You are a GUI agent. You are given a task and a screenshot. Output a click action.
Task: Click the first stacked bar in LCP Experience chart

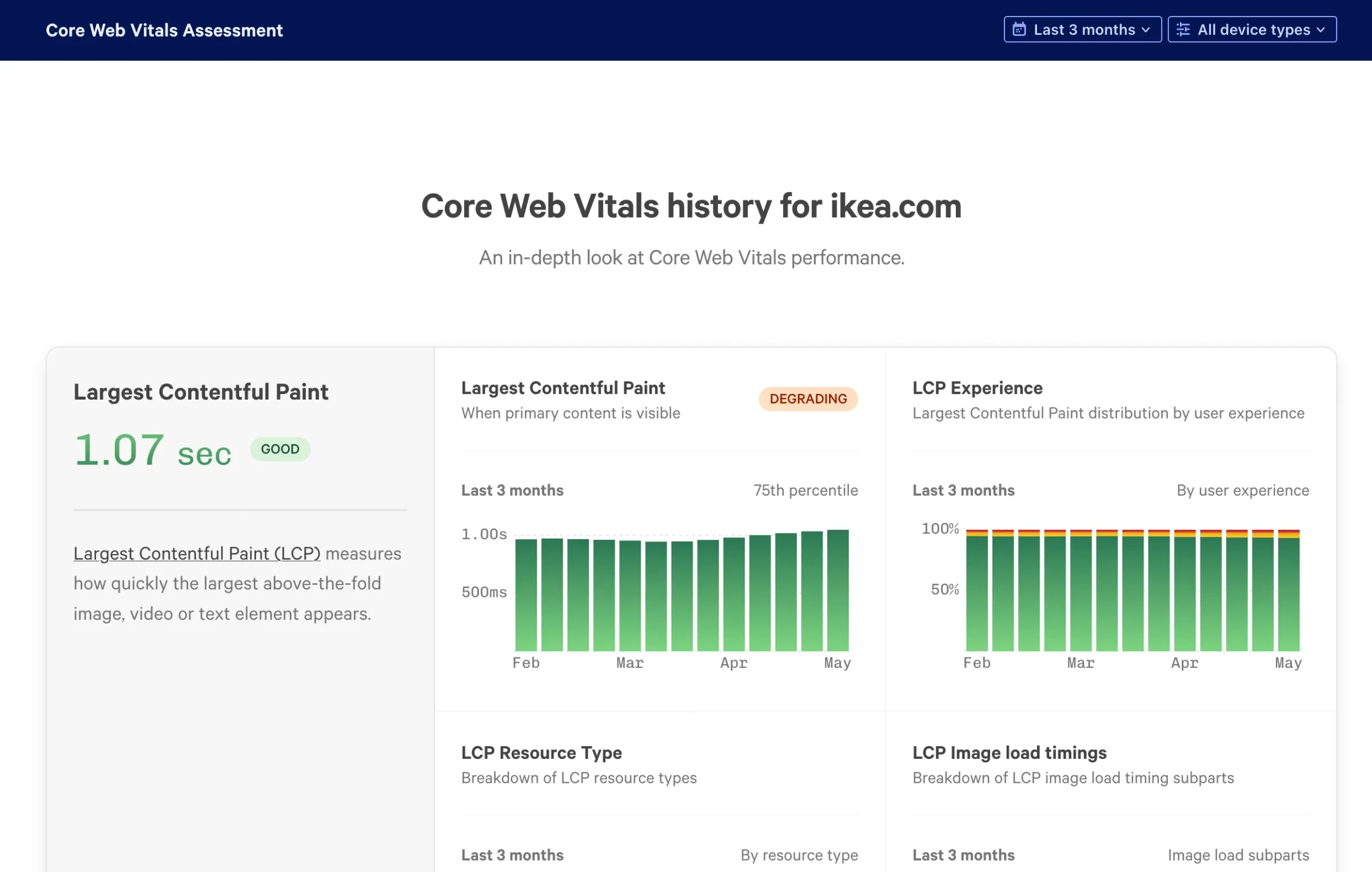(x=977, y=590)
